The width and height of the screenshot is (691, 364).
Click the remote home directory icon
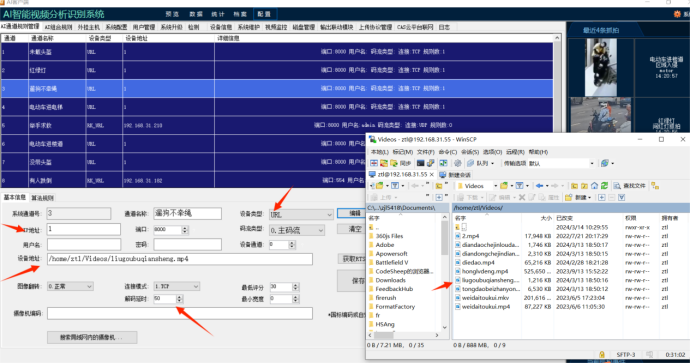(x=594, y=186)
